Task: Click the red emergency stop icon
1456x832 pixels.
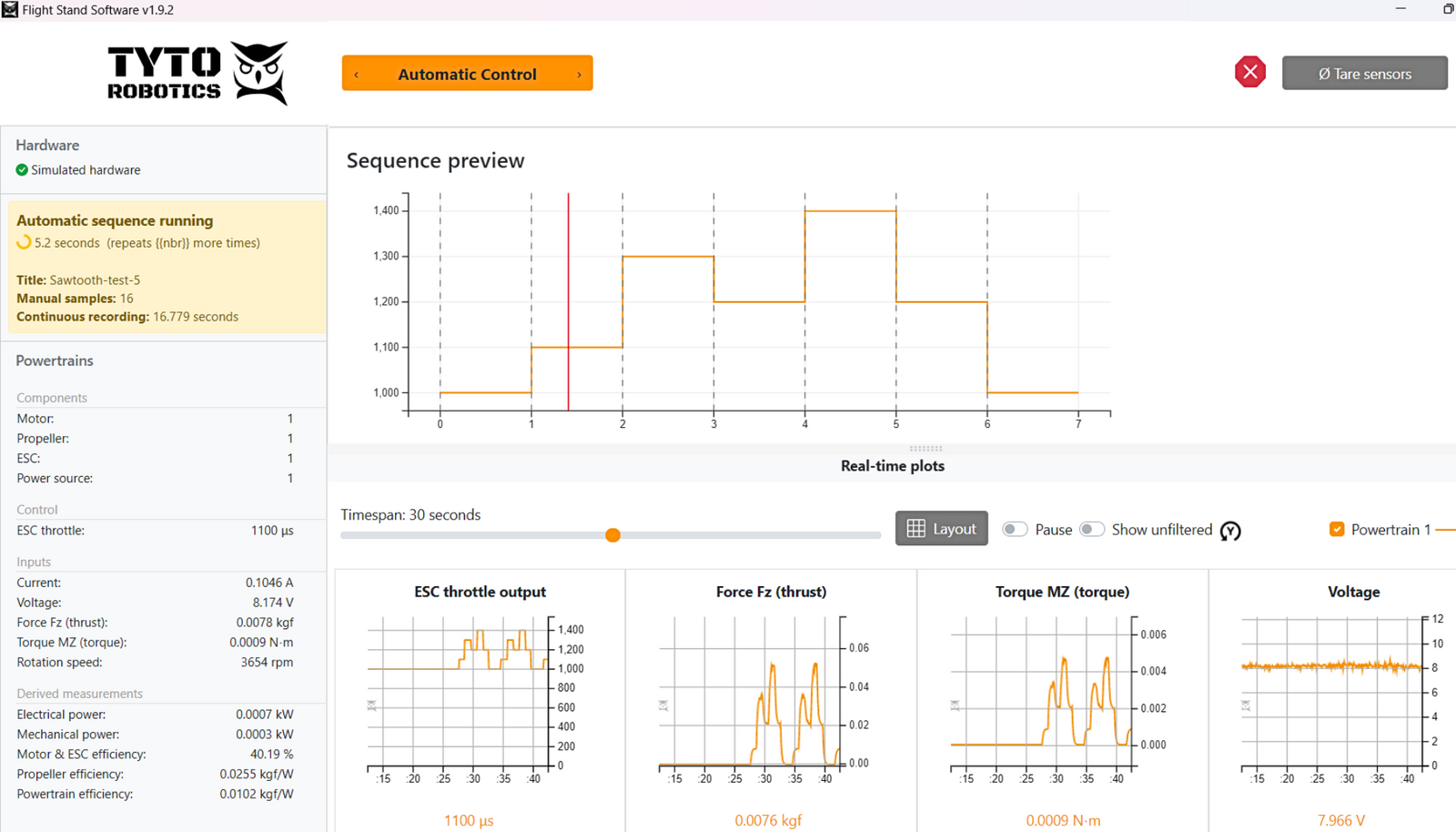Action: pos(1249,73)
